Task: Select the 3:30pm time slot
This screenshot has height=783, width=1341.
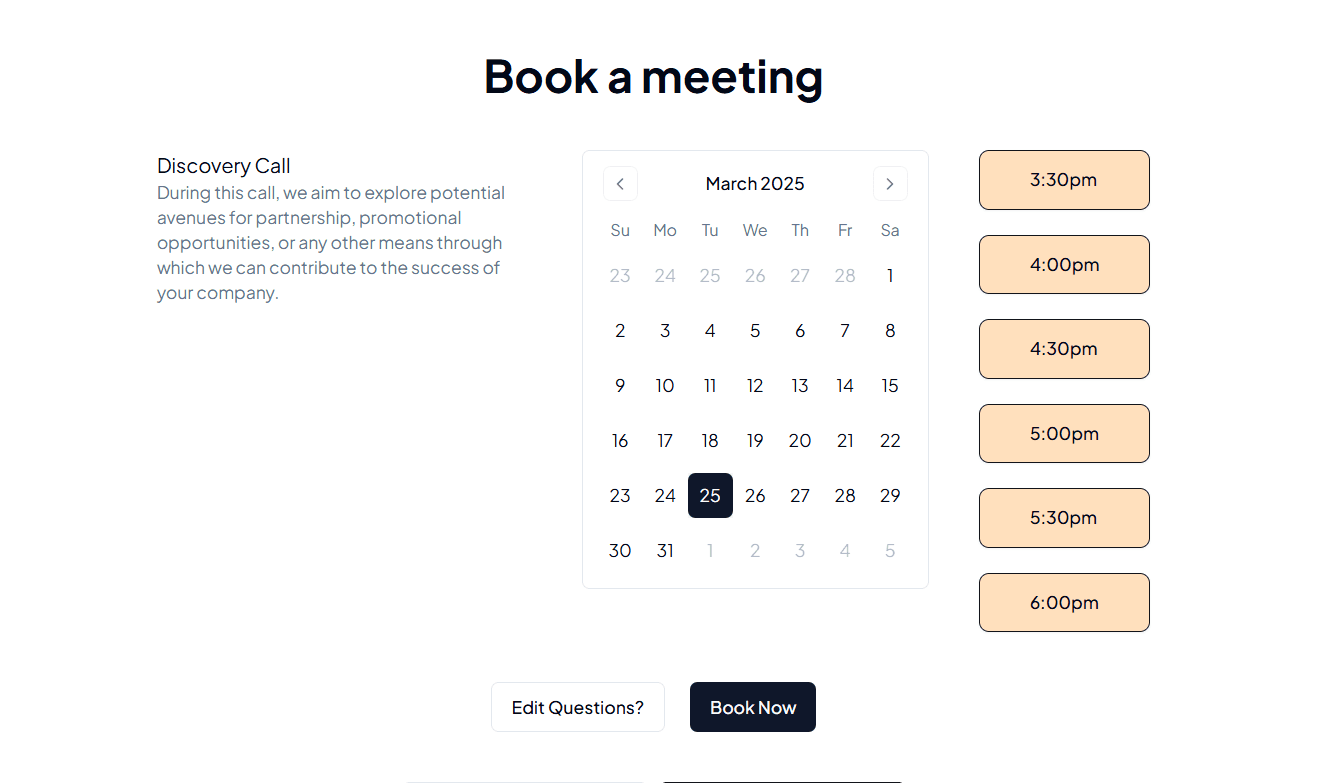Action: (x=1063, y=180)
